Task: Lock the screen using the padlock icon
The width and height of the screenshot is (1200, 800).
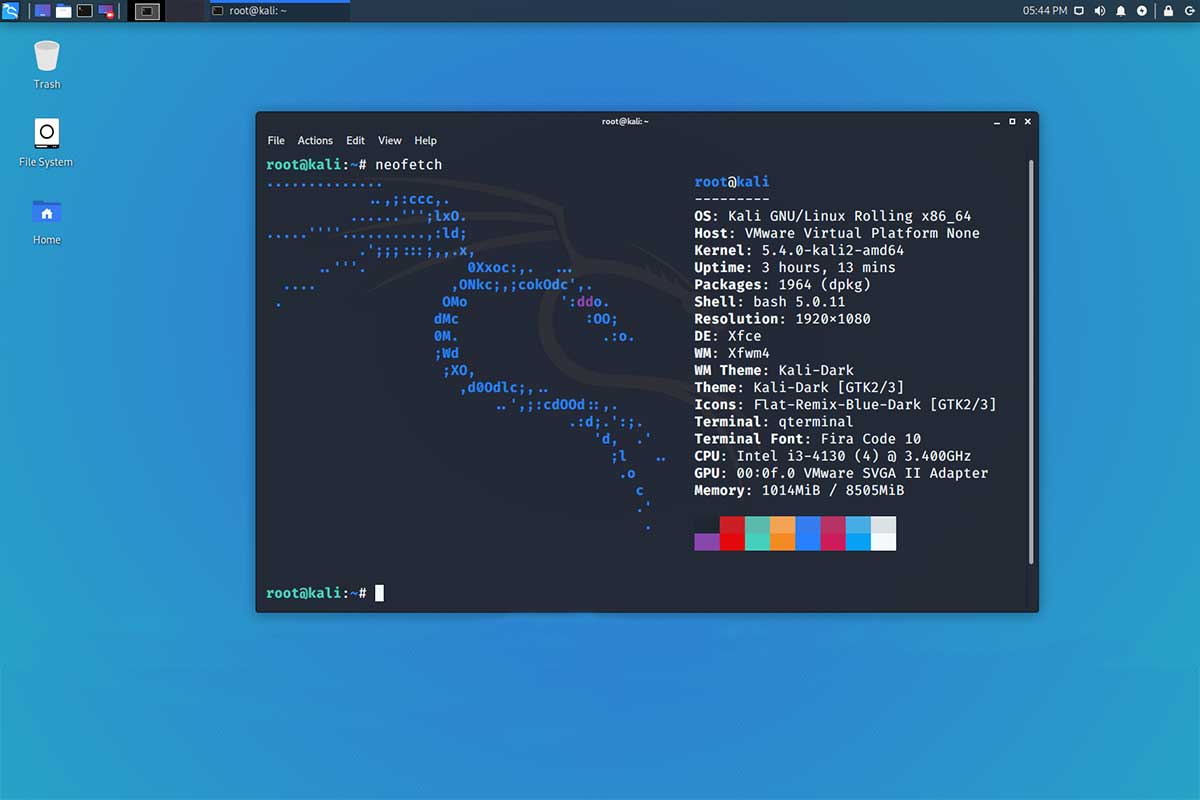Action: point(1168,11)
